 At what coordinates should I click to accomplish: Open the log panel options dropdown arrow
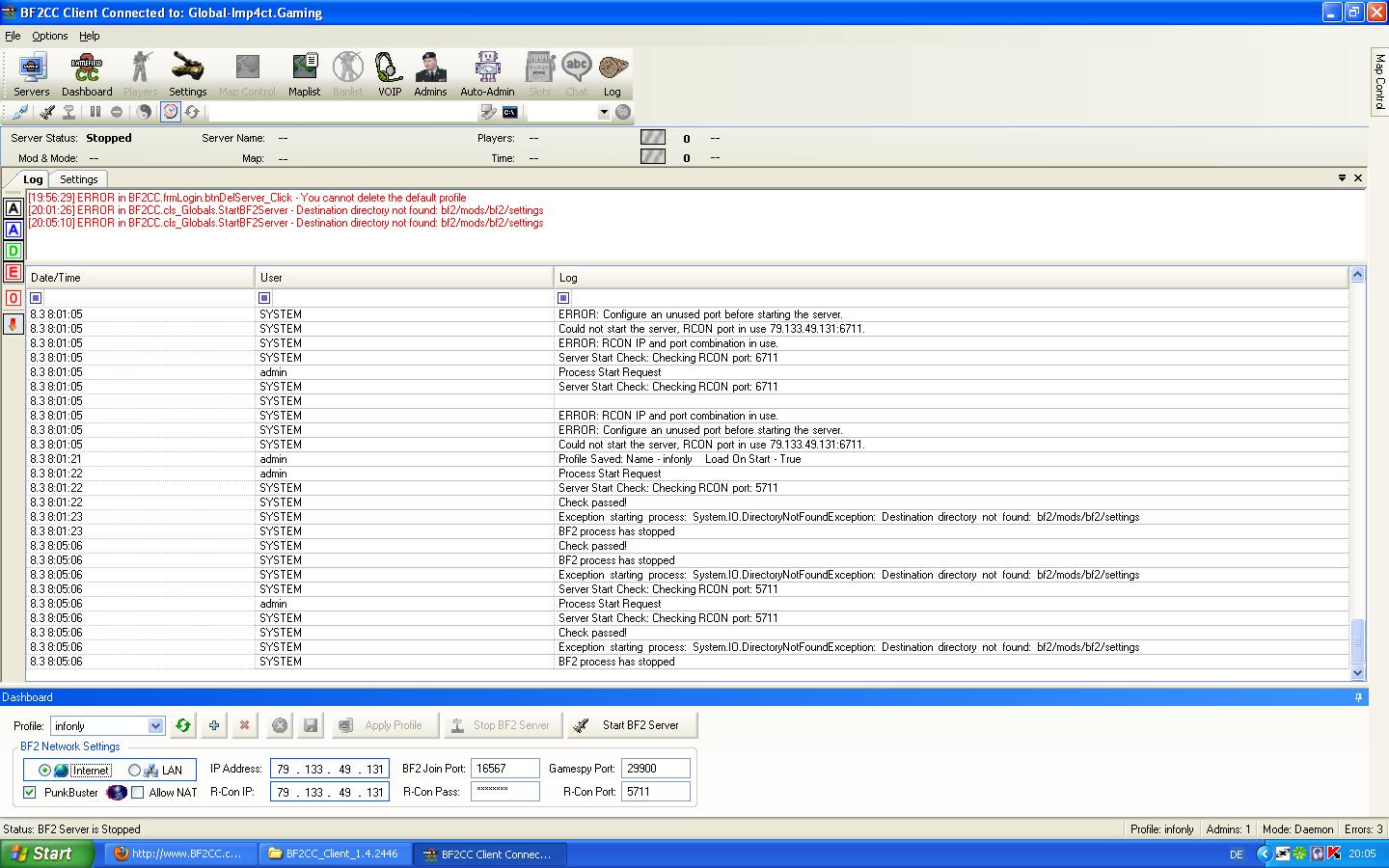pos(1341,177)
